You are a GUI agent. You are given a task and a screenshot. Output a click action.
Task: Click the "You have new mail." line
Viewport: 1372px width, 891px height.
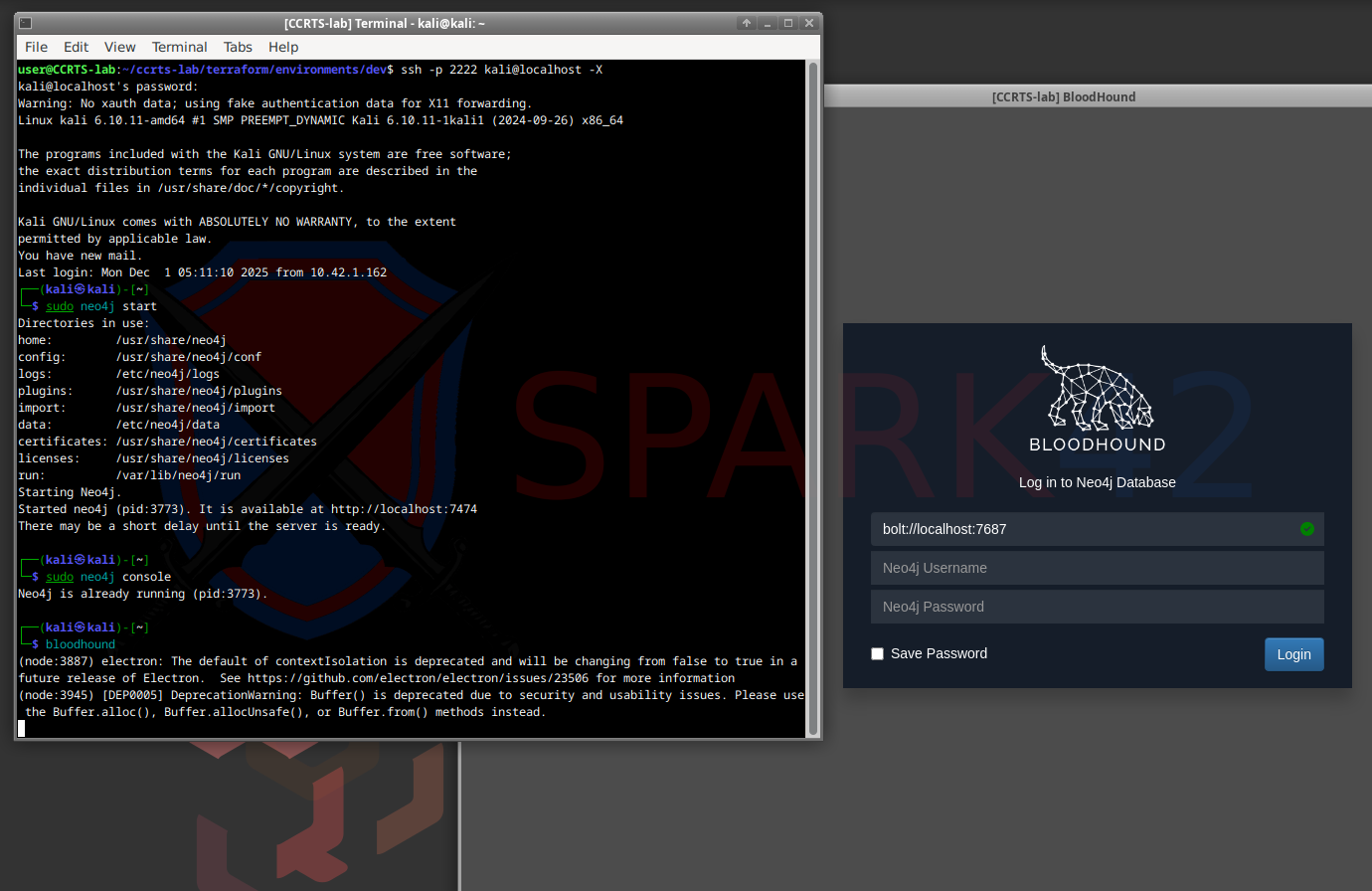pos(80,256)
